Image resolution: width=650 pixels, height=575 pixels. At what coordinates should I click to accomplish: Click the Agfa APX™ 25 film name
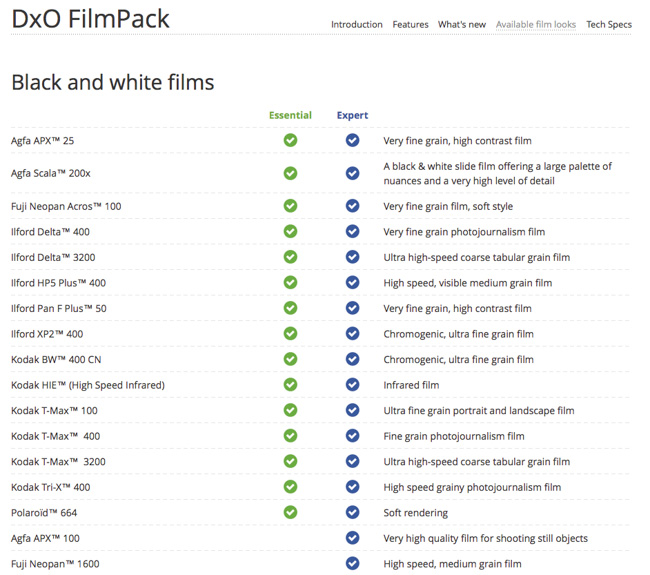point(42,141)
